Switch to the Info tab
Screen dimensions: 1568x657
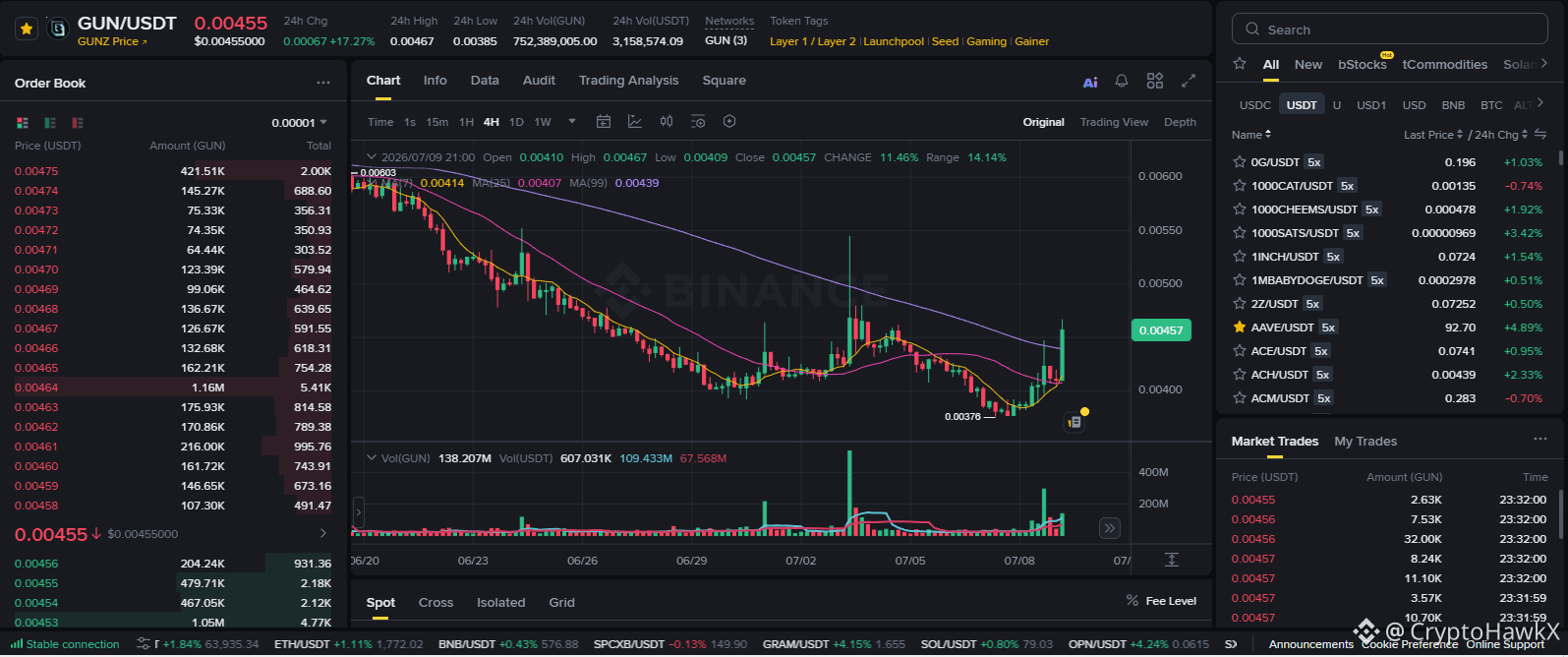tap(435, 81)
